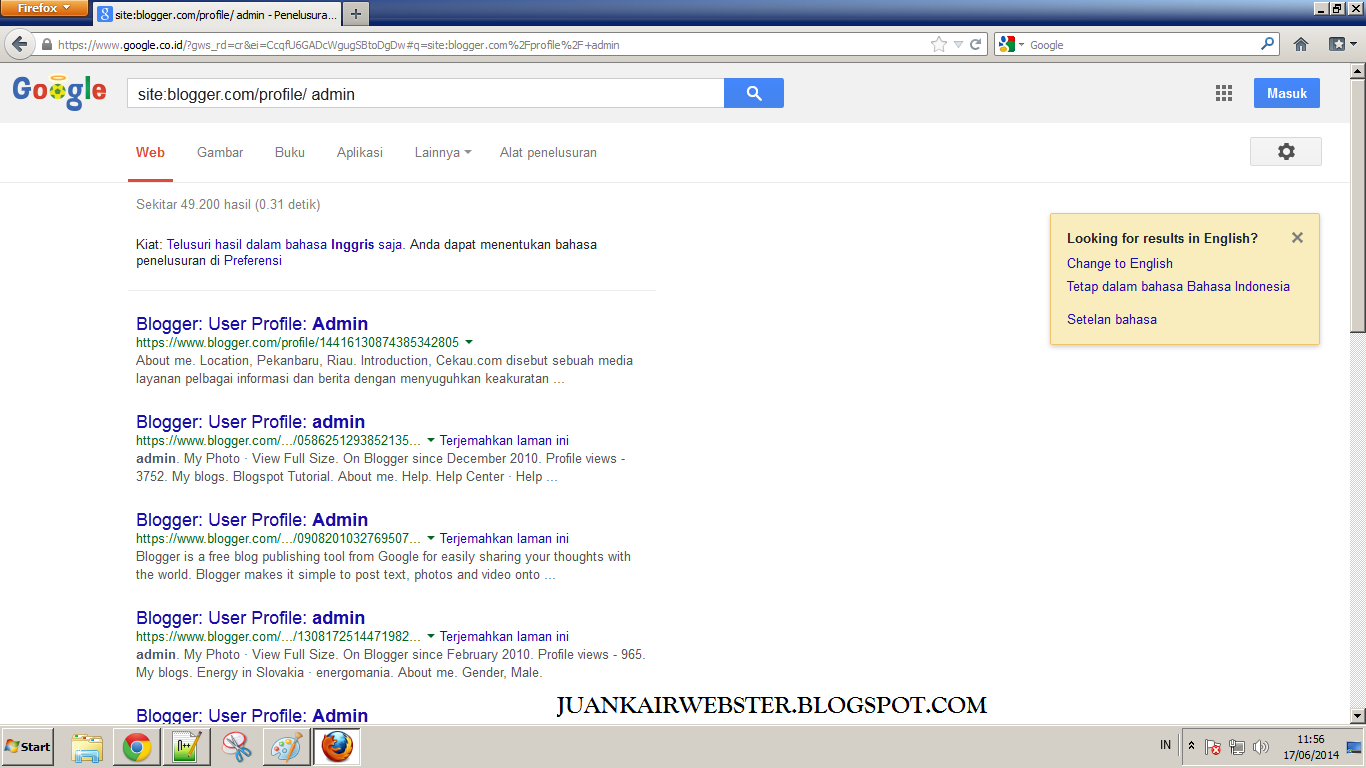Click Telusuri hasil dalam bahasa Inggris saja
Screen dimensions: 1366x768
[x=284, y=244]
